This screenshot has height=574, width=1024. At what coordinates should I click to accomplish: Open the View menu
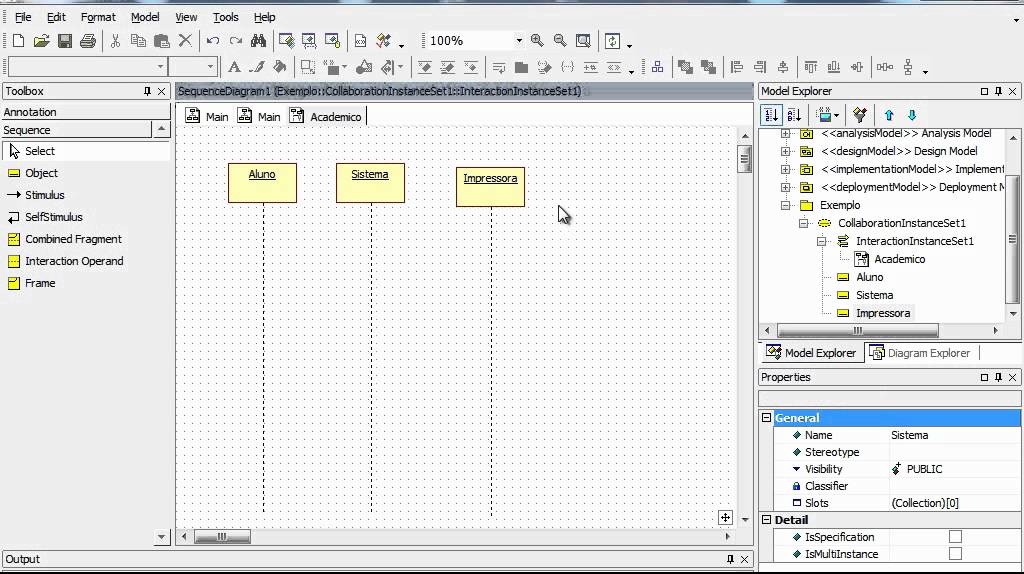pos(186,18)
